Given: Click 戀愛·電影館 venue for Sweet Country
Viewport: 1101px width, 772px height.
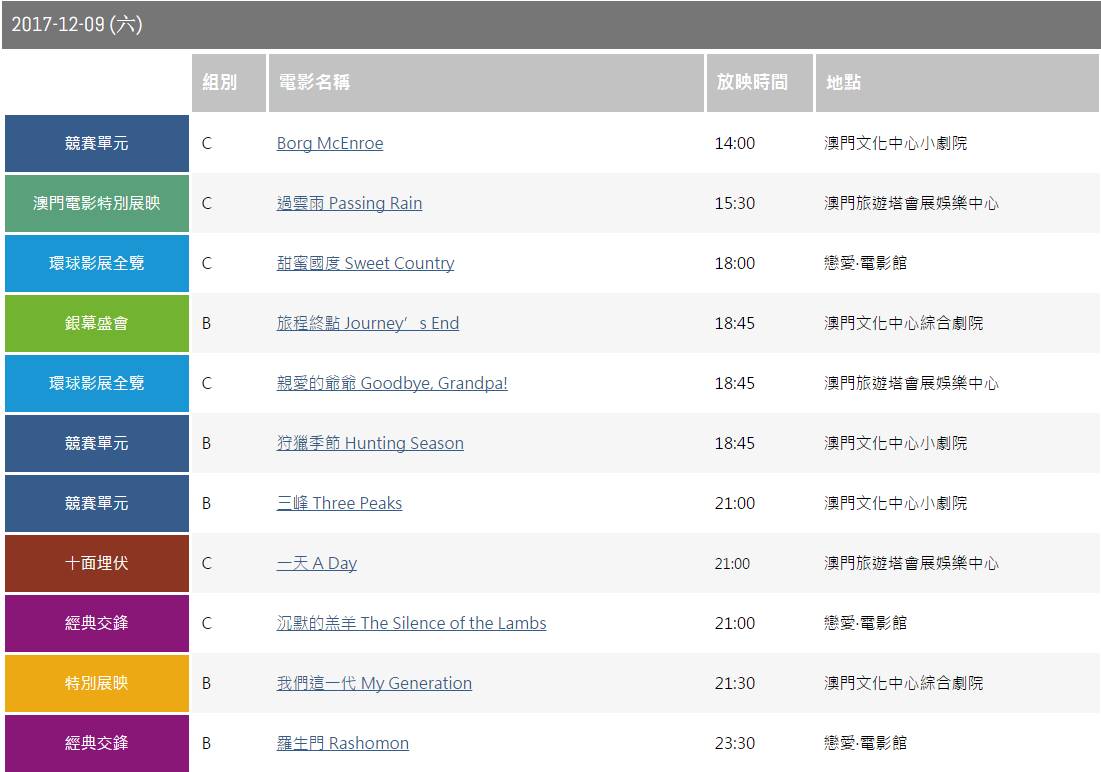Looking at the screenshot, I should (x=865, y=263).
